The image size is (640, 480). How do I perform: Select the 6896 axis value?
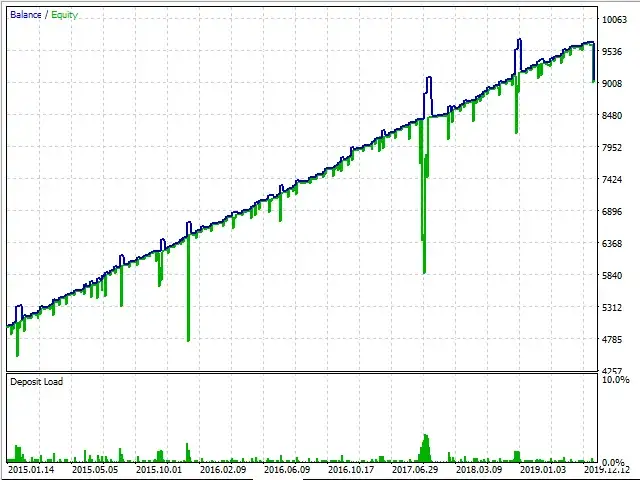(612, 211)
